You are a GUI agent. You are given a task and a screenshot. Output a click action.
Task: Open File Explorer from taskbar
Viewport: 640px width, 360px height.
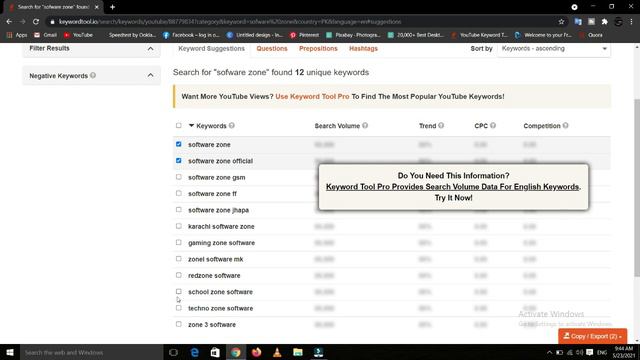point(298,352)
